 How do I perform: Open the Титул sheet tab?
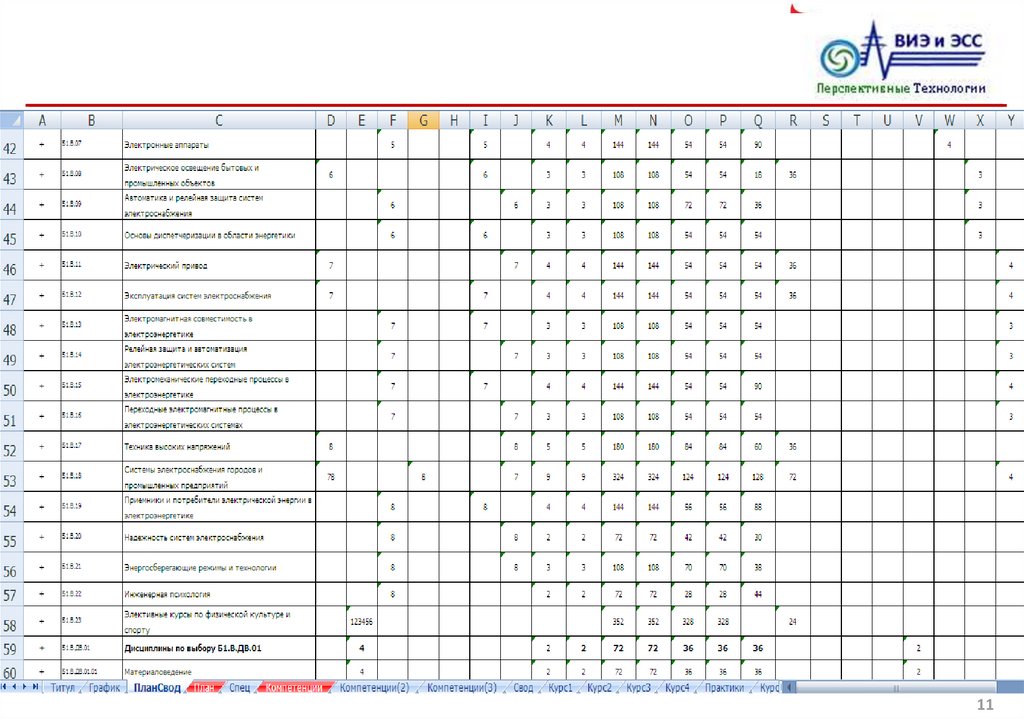click(63, 688)
